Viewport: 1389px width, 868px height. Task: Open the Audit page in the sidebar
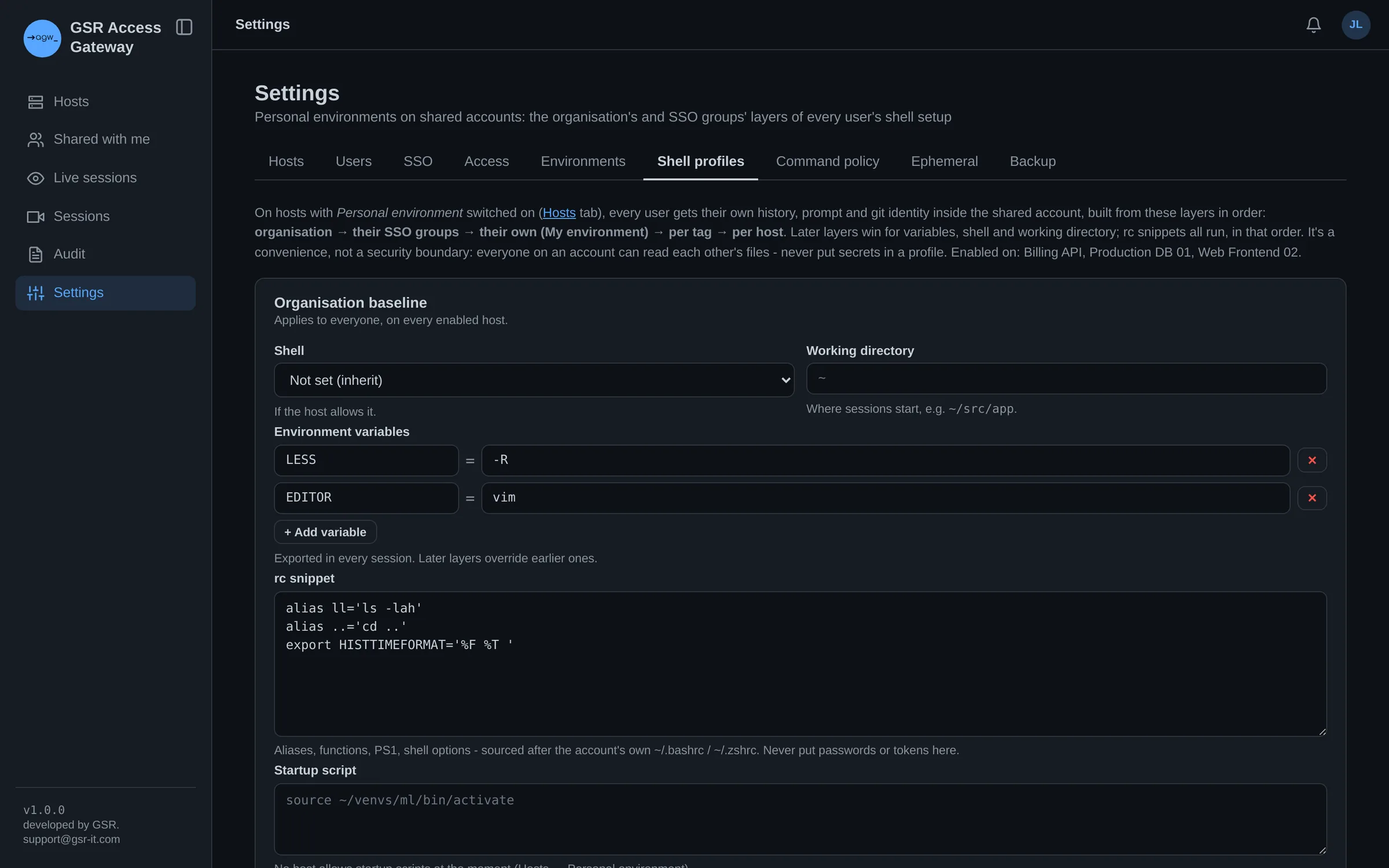tap(105, 254)
